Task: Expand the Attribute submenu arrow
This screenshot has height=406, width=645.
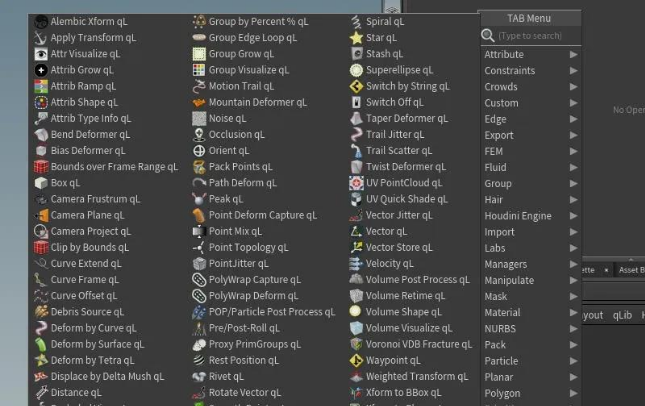Action: pos(573,54)
